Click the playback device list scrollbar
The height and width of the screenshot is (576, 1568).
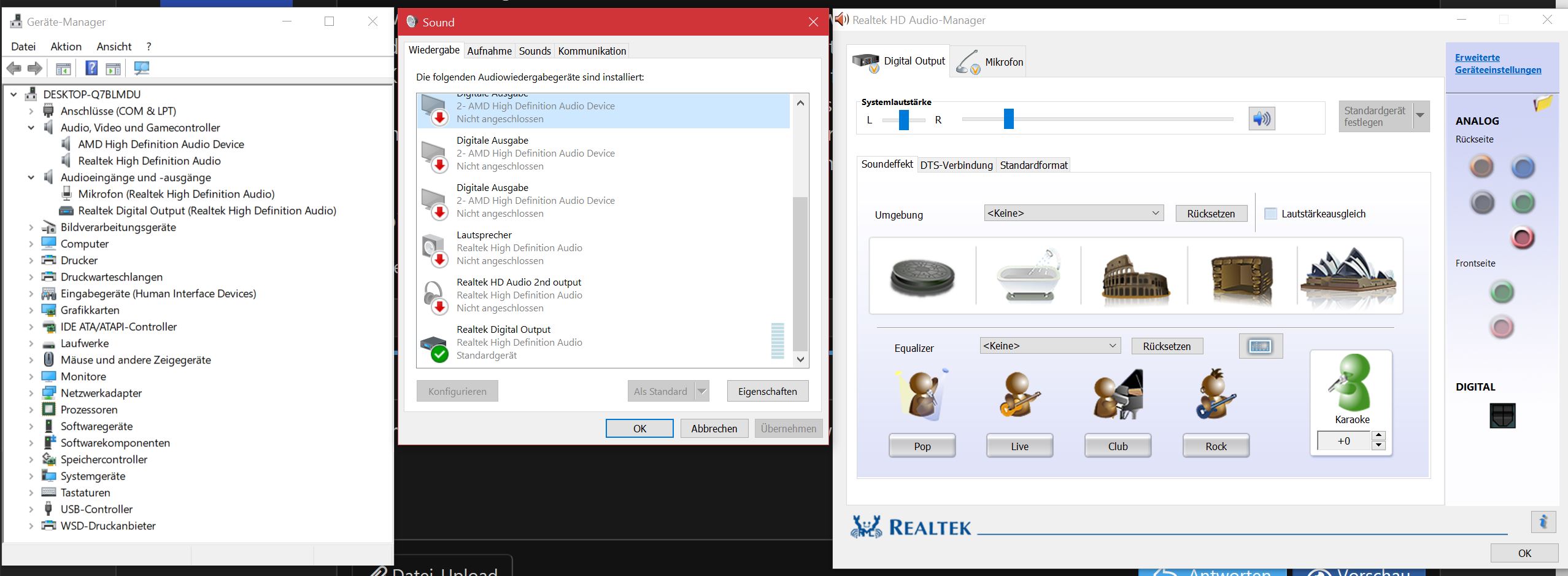(800, 273)
